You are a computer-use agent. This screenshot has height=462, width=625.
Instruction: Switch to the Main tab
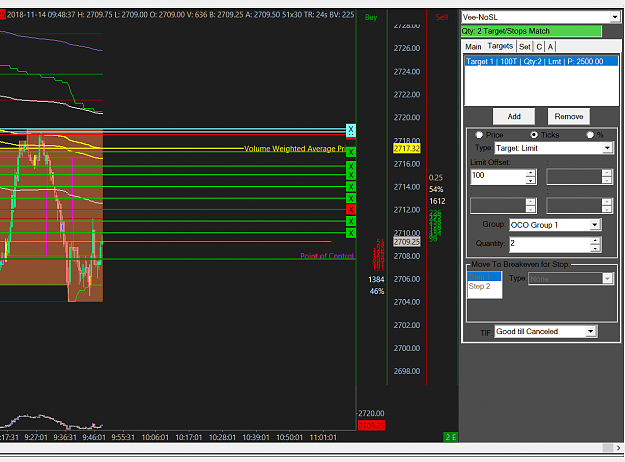click(473, 47)
